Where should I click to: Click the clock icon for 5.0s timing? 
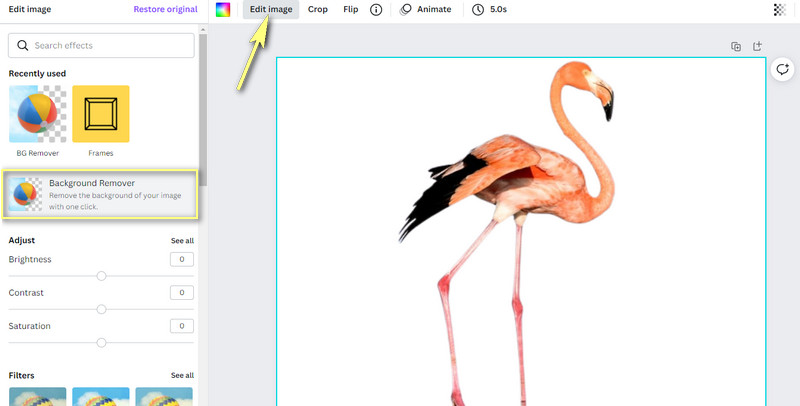[x=478, y=10]
